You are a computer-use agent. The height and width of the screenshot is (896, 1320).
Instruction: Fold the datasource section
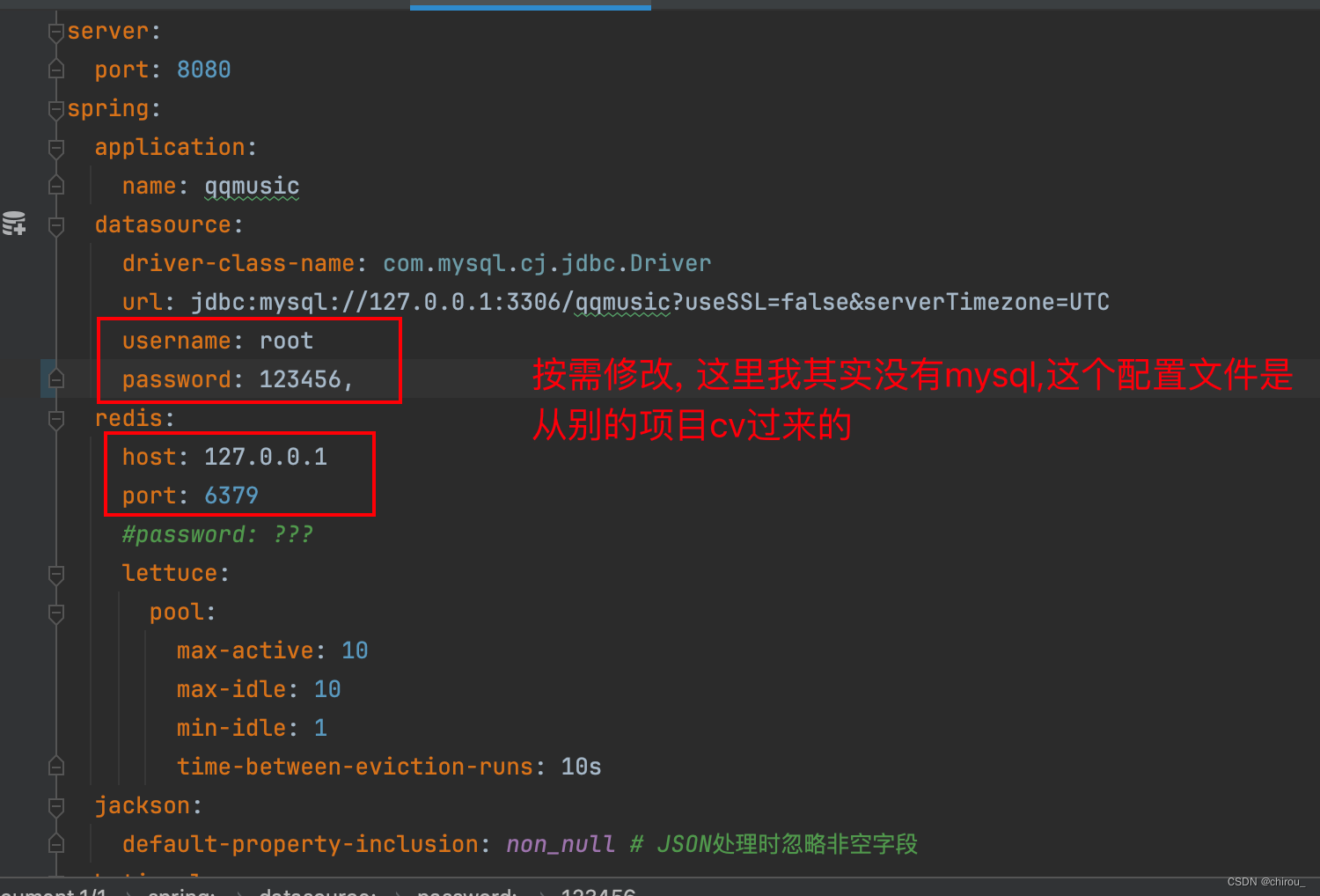56,225
